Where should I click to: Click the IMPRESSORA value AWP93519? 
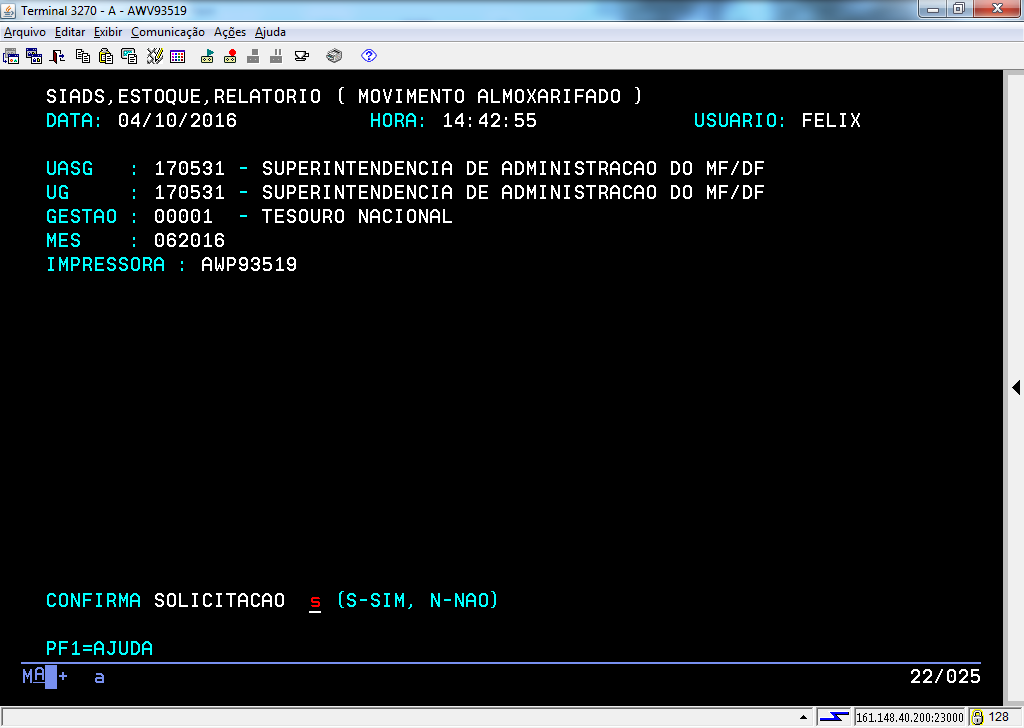[x=249, y=264]
